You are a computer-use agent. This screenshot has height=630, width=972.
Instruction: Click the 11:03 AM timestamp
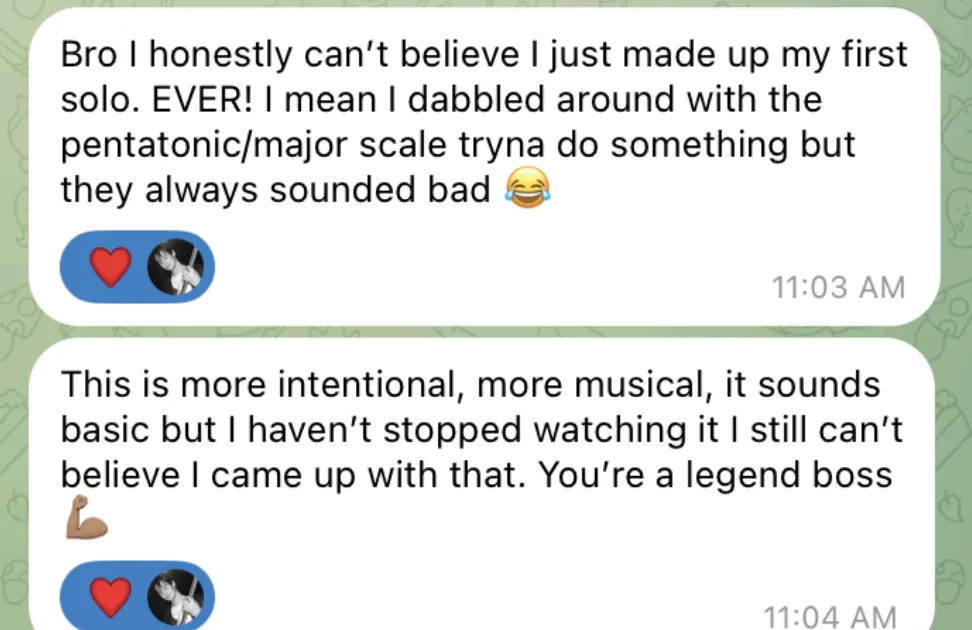(838, 287)
